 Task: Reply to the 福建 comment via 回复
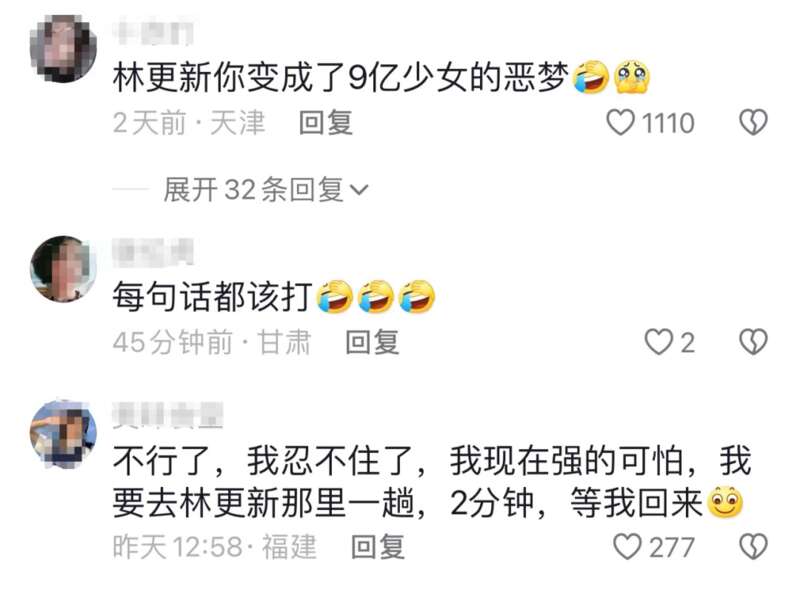378,547
